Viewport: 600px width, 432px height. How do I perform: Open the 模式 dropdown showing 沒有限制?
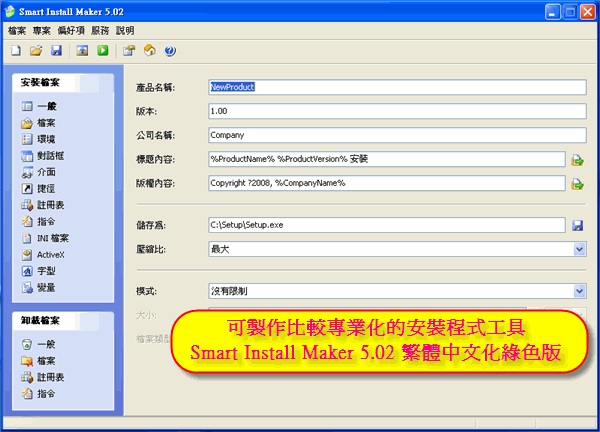pyautogui.click(x=579, y=291)
